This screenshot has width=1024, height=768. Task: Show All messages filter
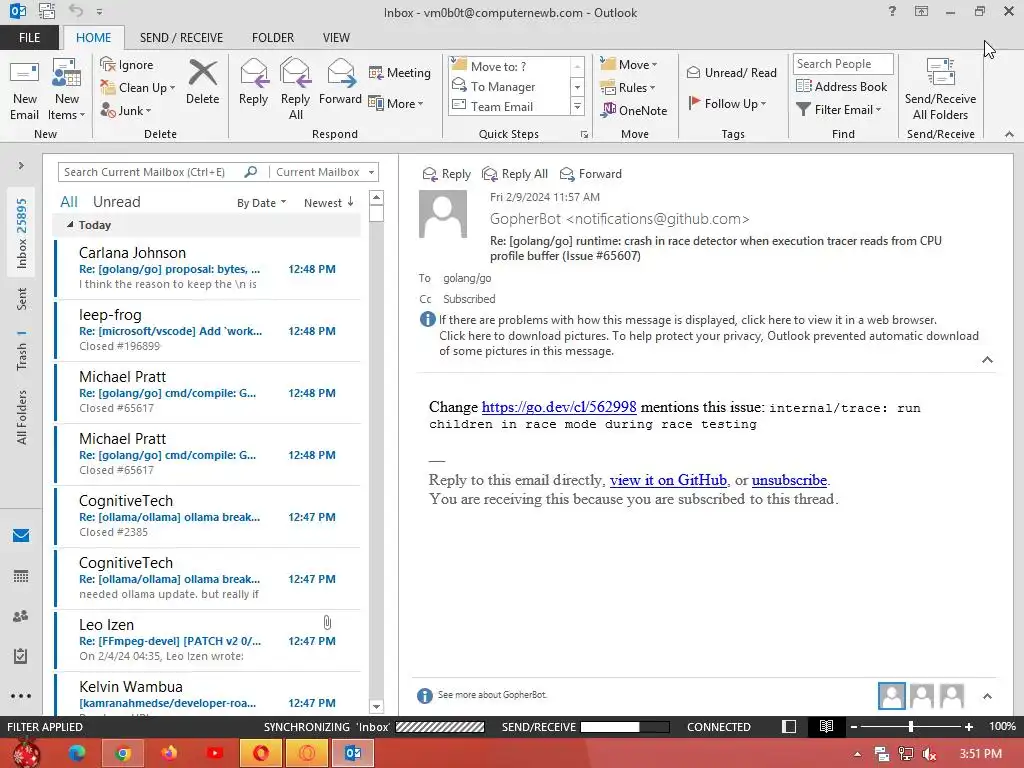(69, 202)
